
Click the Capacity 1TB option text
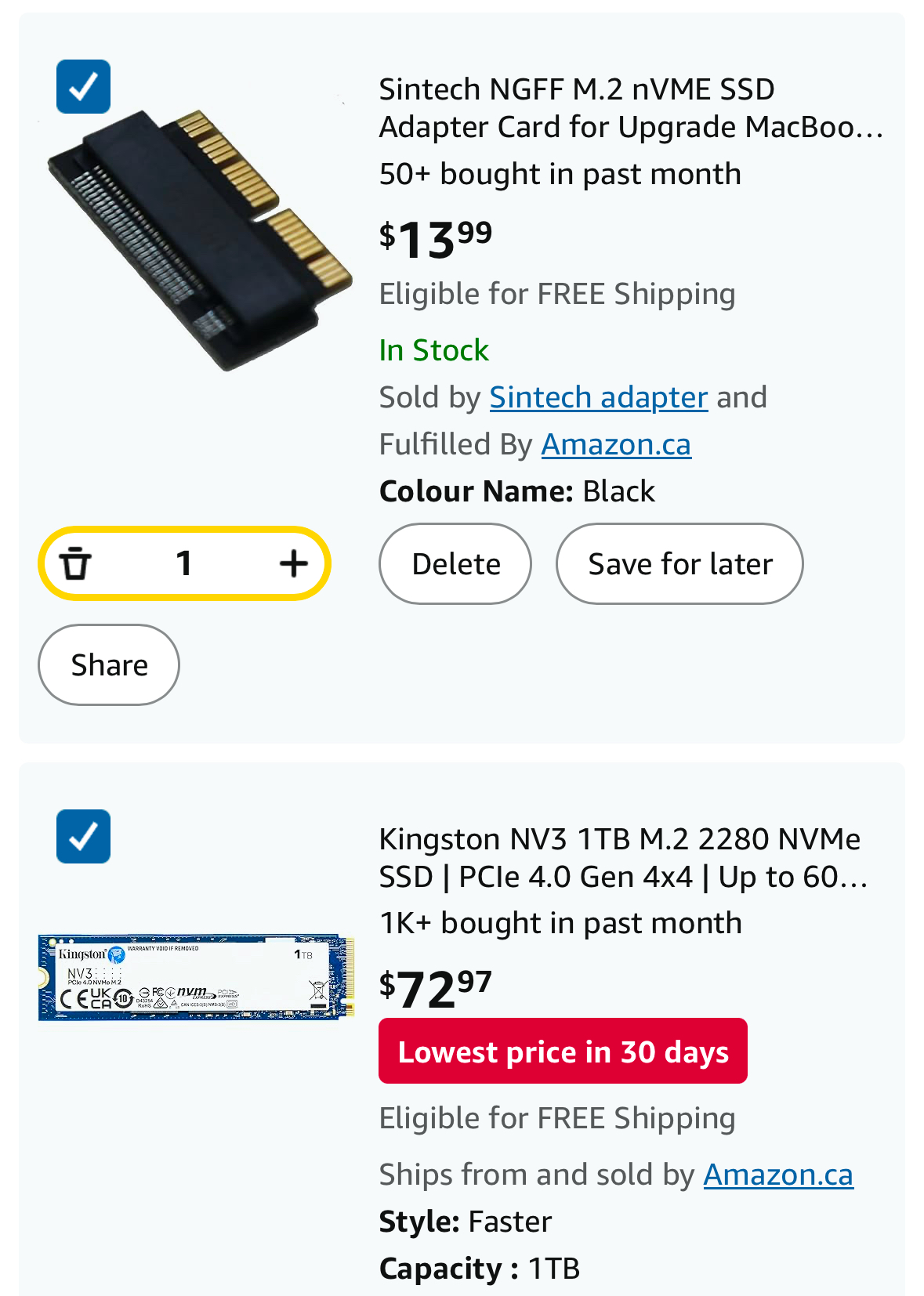pyautogui.click(x=480, y=1269)
